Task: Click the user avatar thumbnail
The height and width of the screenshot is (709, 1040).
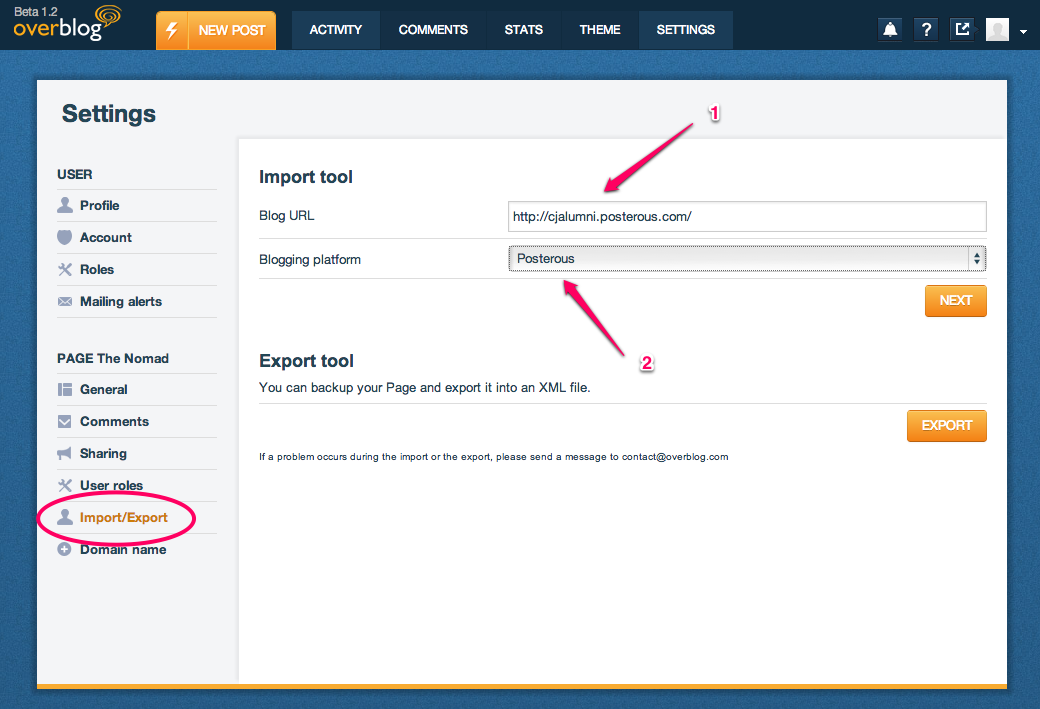Action: [x=998, y=29]
